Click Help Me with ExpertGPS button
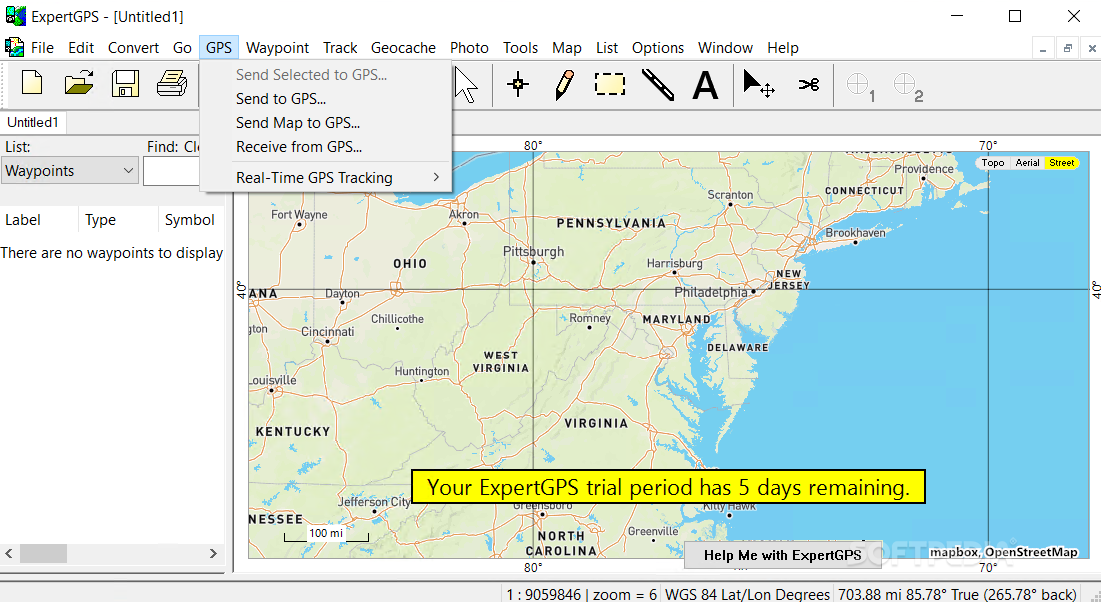This screenshot has width=1101, height=602. 782,555
